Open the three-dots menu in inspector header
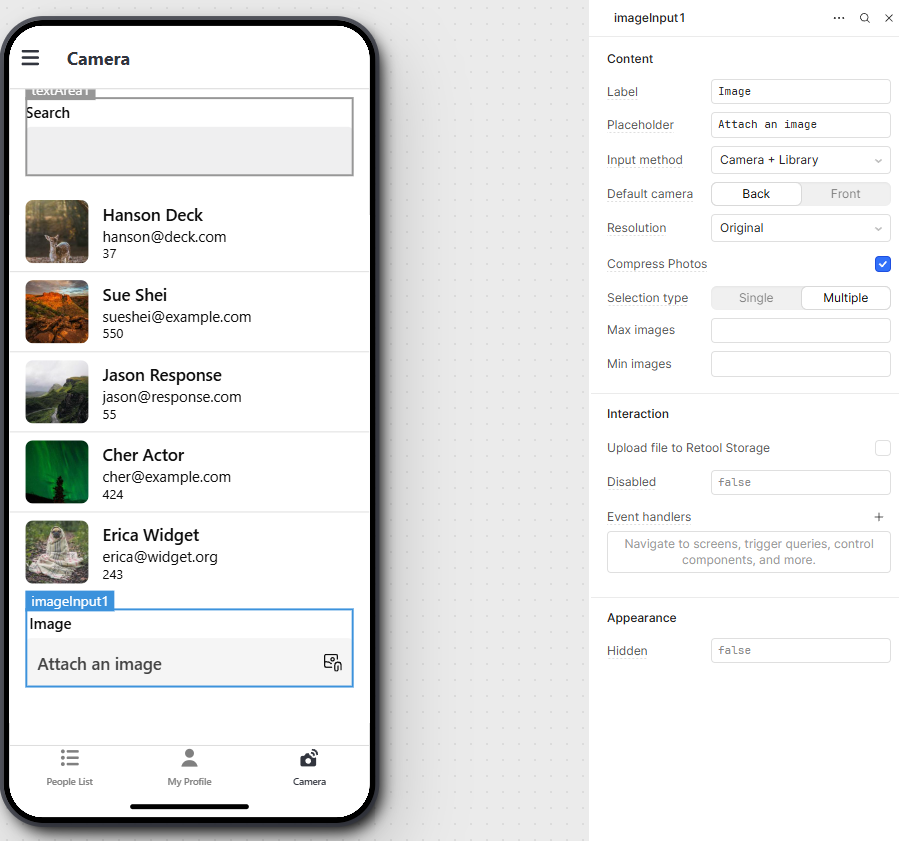The image size is (899, 841). [x=838, y=18]
